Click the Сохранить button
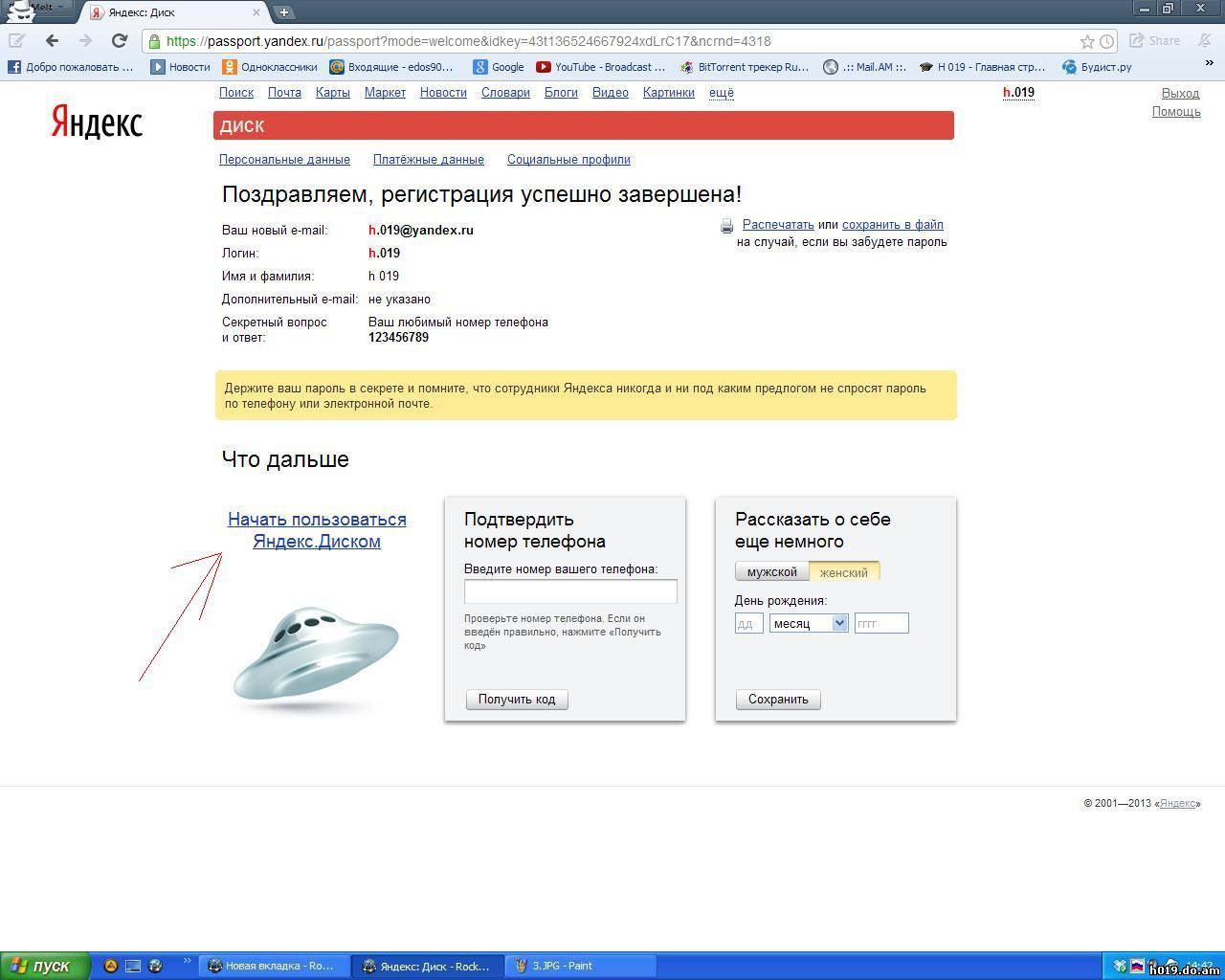Screen dimensions: 1225x980 point(778,700)
